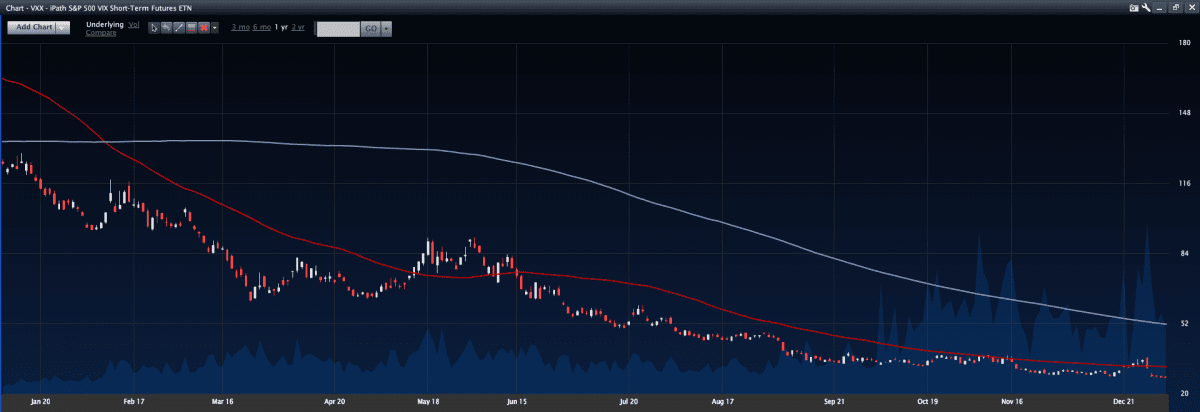Click the undo arrow tool icon
The height and width of the screenshot is (412, 1200).
point(166,27)
